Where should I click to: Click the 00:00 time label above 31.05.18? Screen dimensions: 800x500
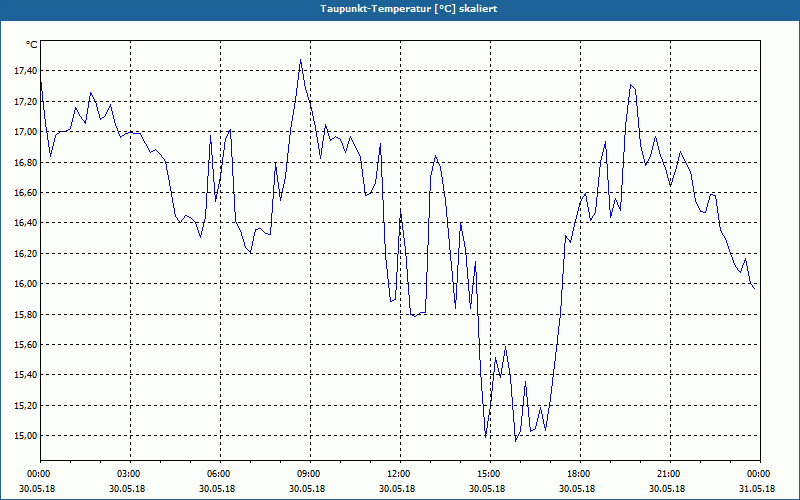click(x=758, y=474)
